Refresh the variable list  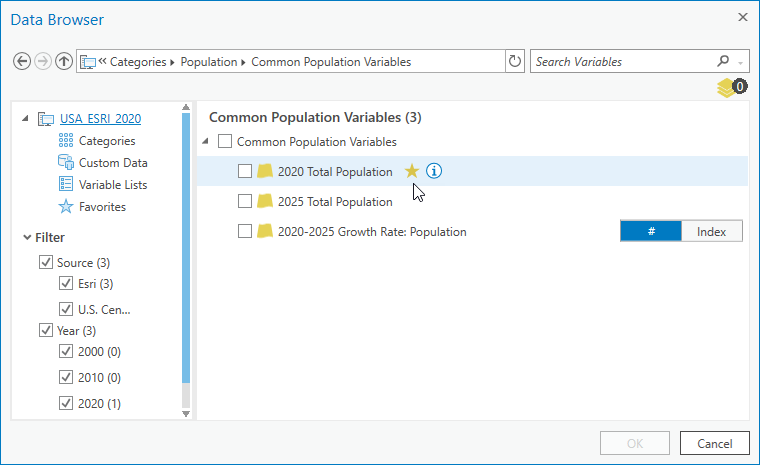[515, 62]
